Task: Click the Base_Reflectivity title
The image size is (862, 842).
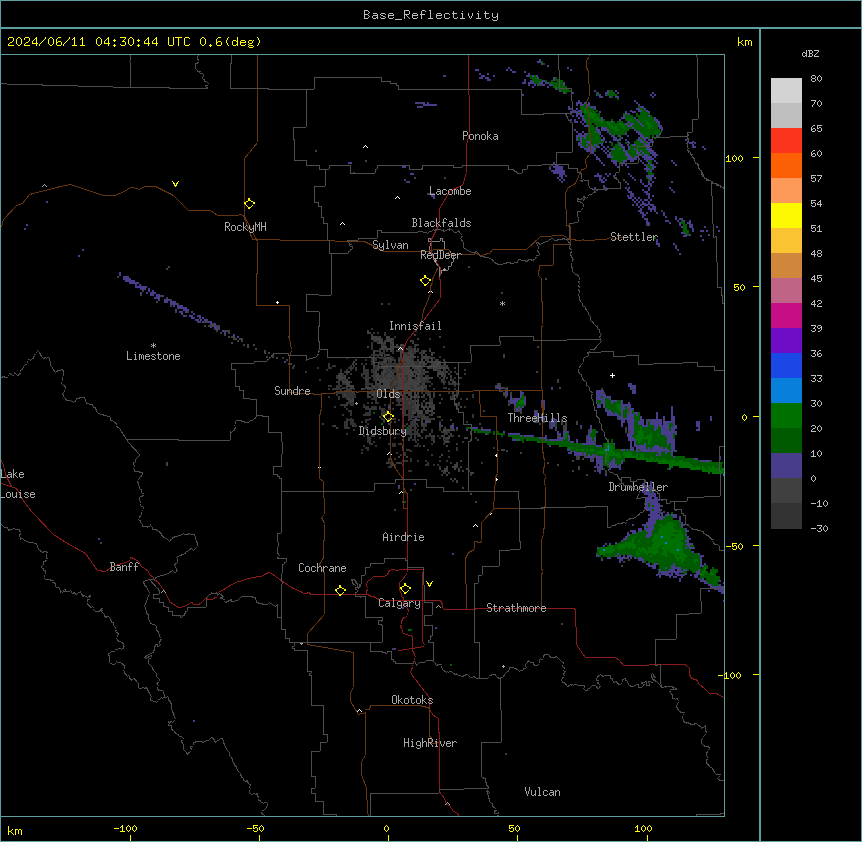Action: click(431, 15)
